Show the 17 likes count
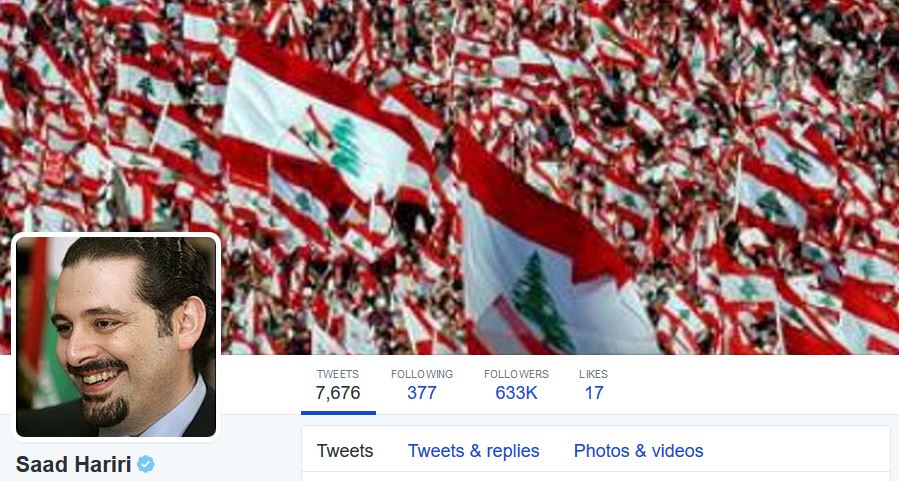899x481 pixels. [x=593, y=393]
